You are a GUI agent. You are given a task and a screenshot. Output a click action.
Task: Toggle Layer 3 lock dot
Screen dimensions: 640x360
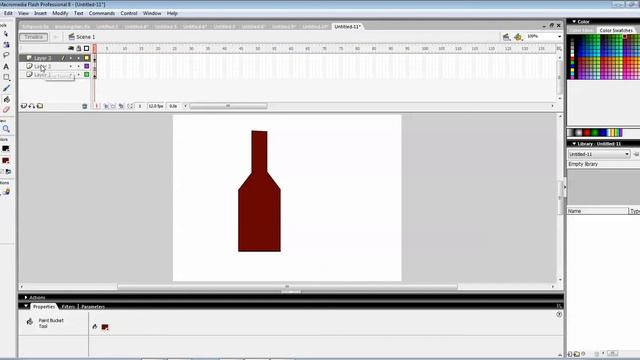[79, 58]
